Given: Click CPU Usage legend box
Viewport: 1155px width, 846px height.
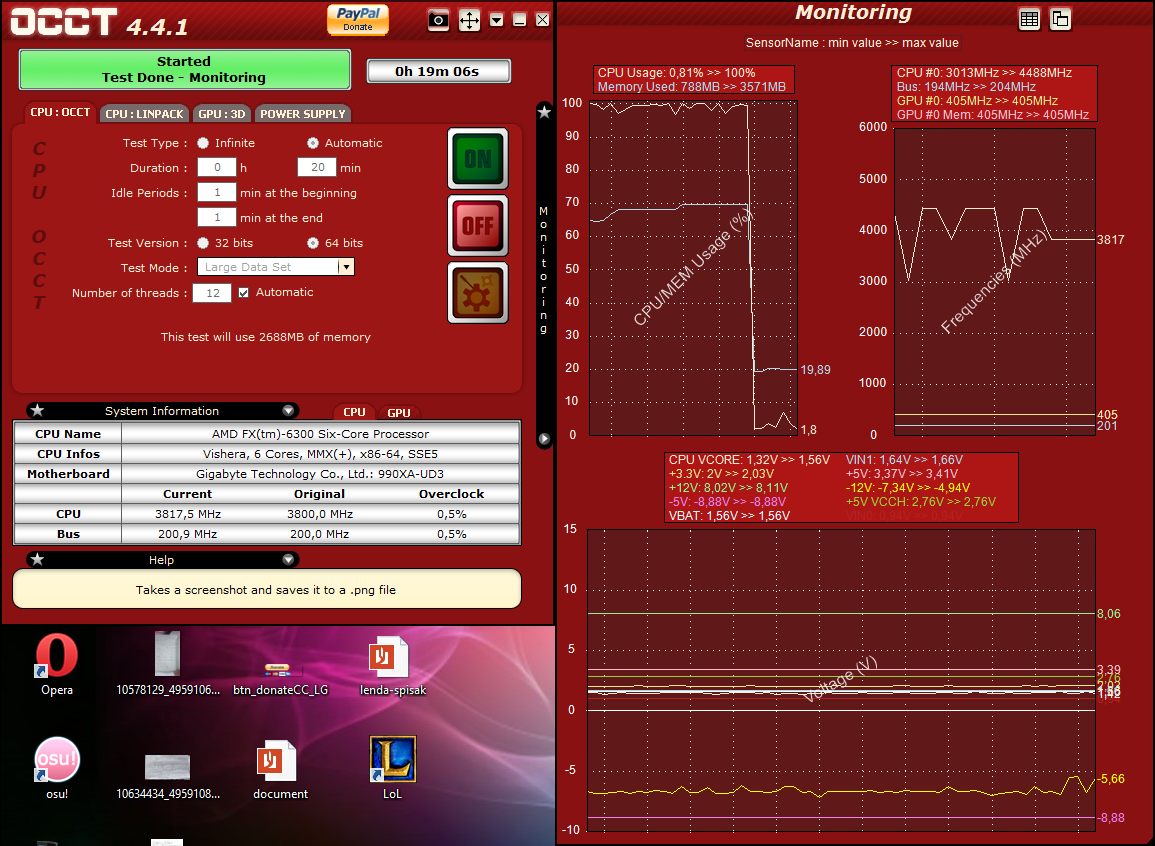Looking at the screenshot, I should click(x=694, y=80).
